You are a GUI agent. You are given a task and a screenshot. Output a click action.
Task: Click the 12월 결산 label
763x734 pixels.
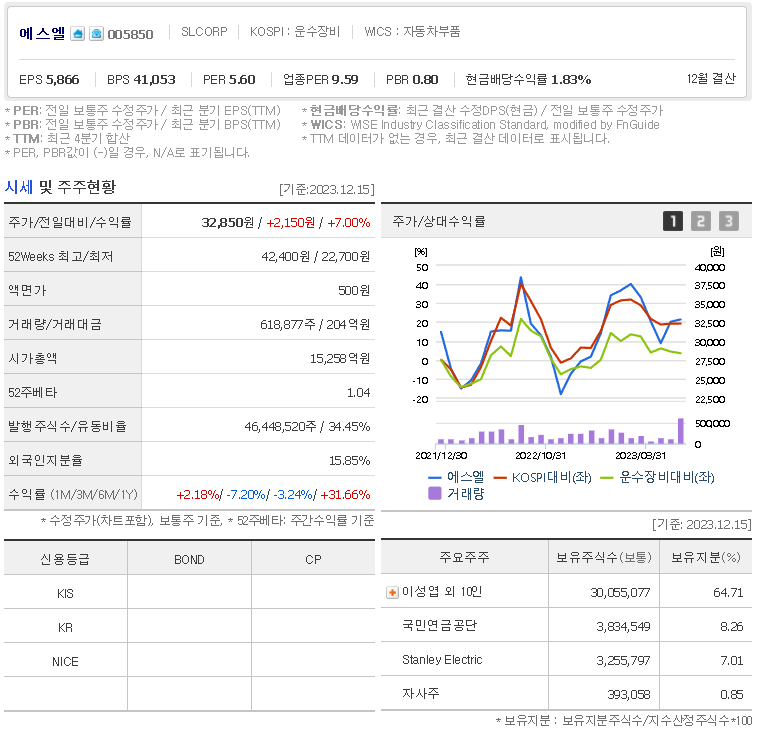(711, 78)
